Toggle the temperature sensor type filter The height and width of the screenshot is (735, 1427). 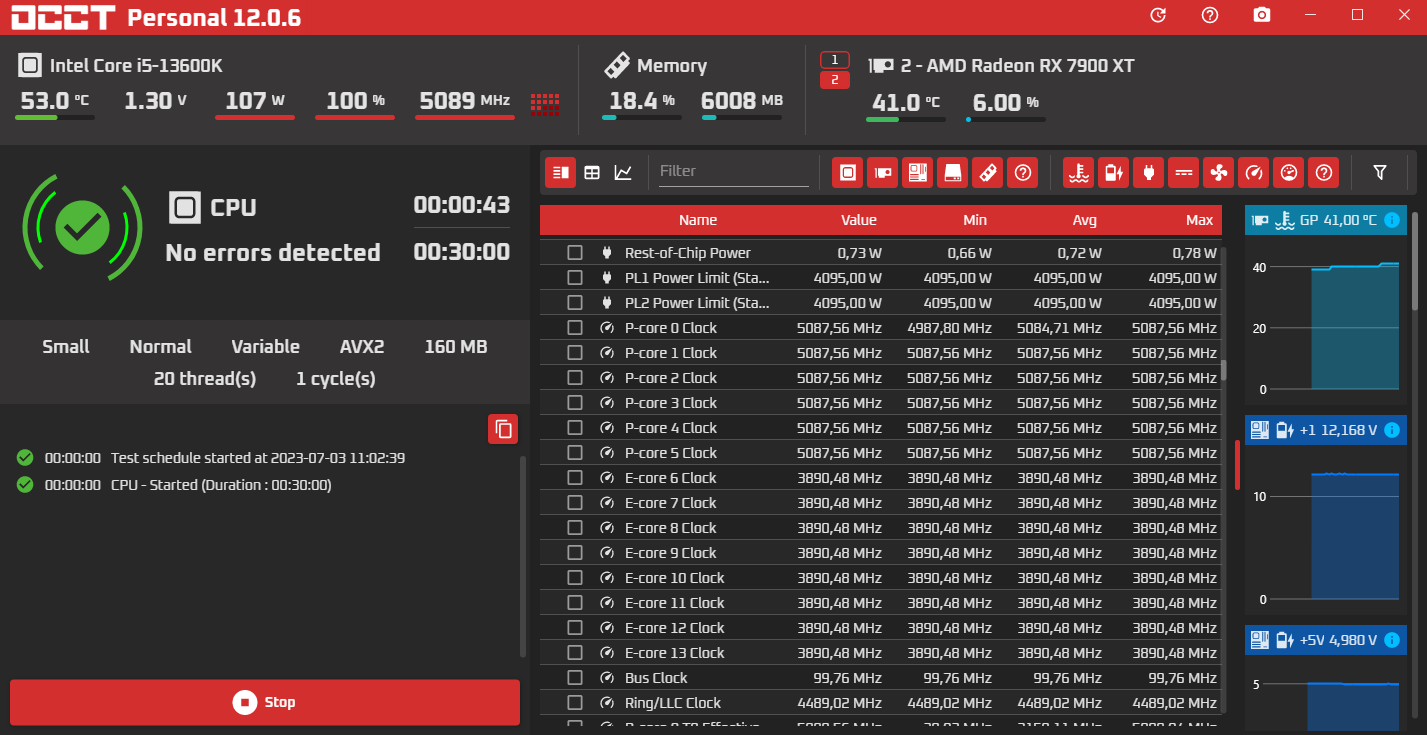[x=1078, y=172]
